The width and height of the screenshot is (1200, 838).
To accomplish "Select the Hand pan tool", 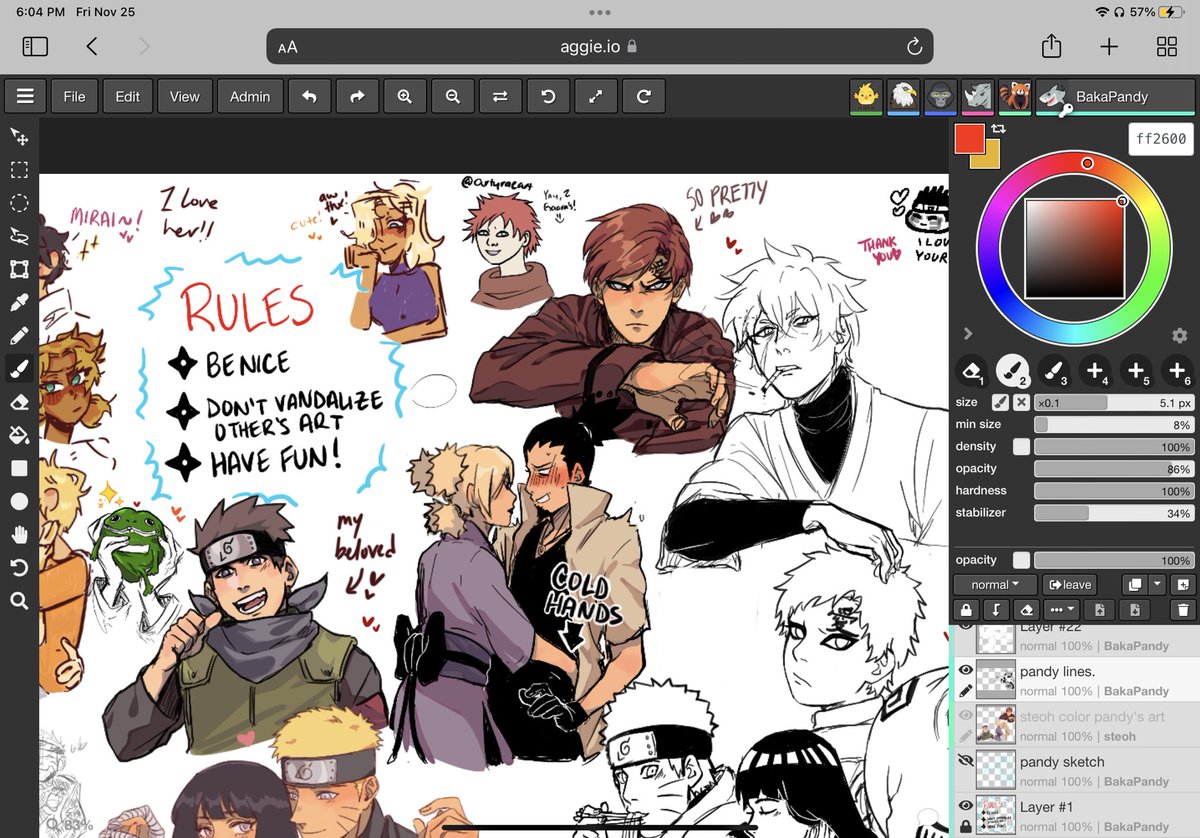I will [x=19, y=534].
